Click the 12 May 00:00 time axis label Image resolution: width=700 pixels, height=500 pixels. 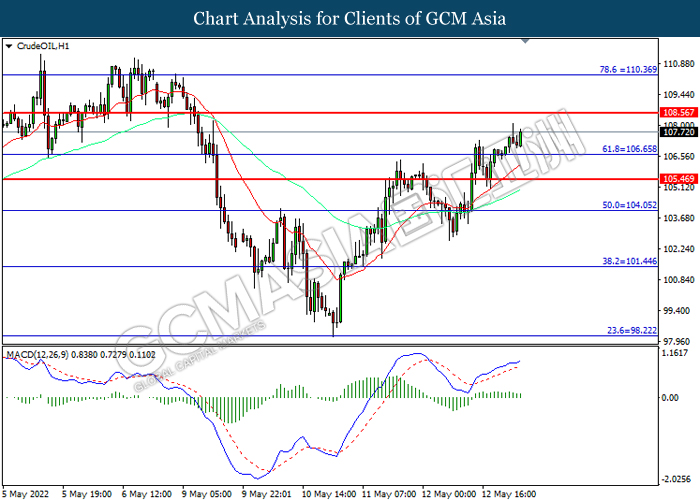click(449, 494)
